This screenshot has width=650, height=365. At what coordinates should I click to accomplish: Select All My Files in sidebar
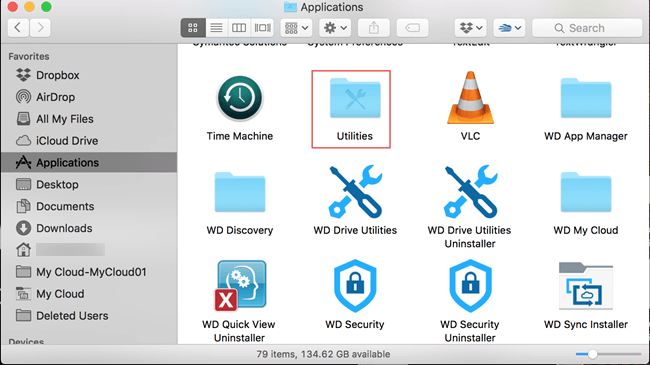click(x=89, y=119)
